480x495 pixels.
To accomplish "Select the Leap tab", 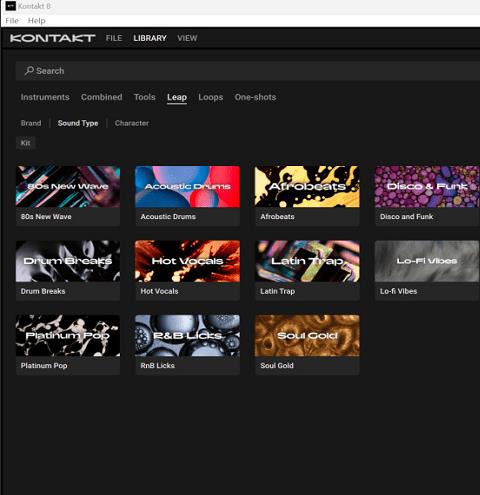I will 177,97.
